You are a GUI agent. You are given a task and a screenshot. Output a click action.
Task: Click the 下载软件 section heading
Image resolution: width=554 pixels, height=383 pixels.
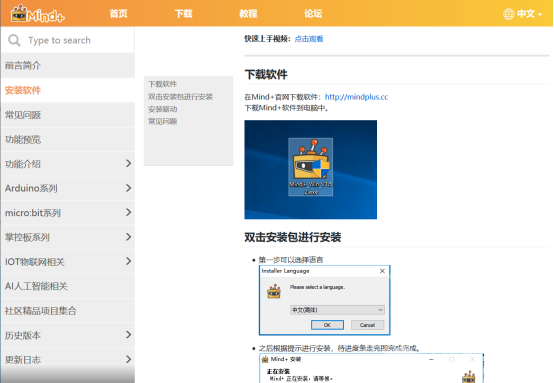click(266, 75)
